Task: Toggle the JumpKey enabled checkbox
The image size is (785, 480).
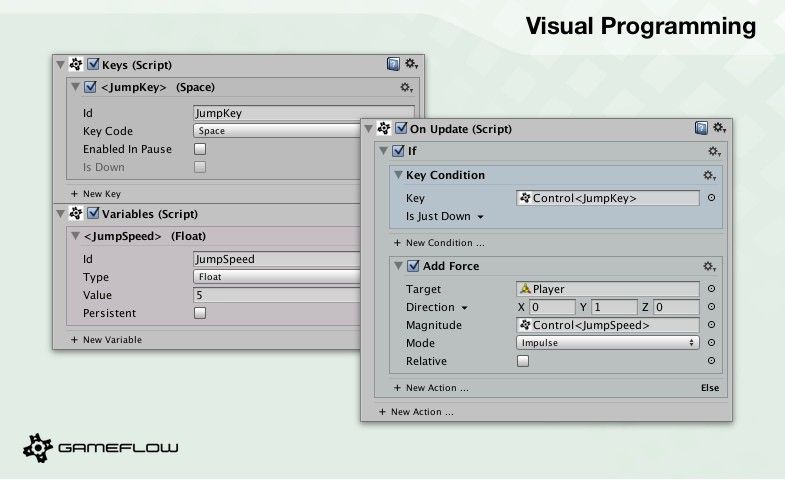Action: pyautogui.click(x=90, y=87)
